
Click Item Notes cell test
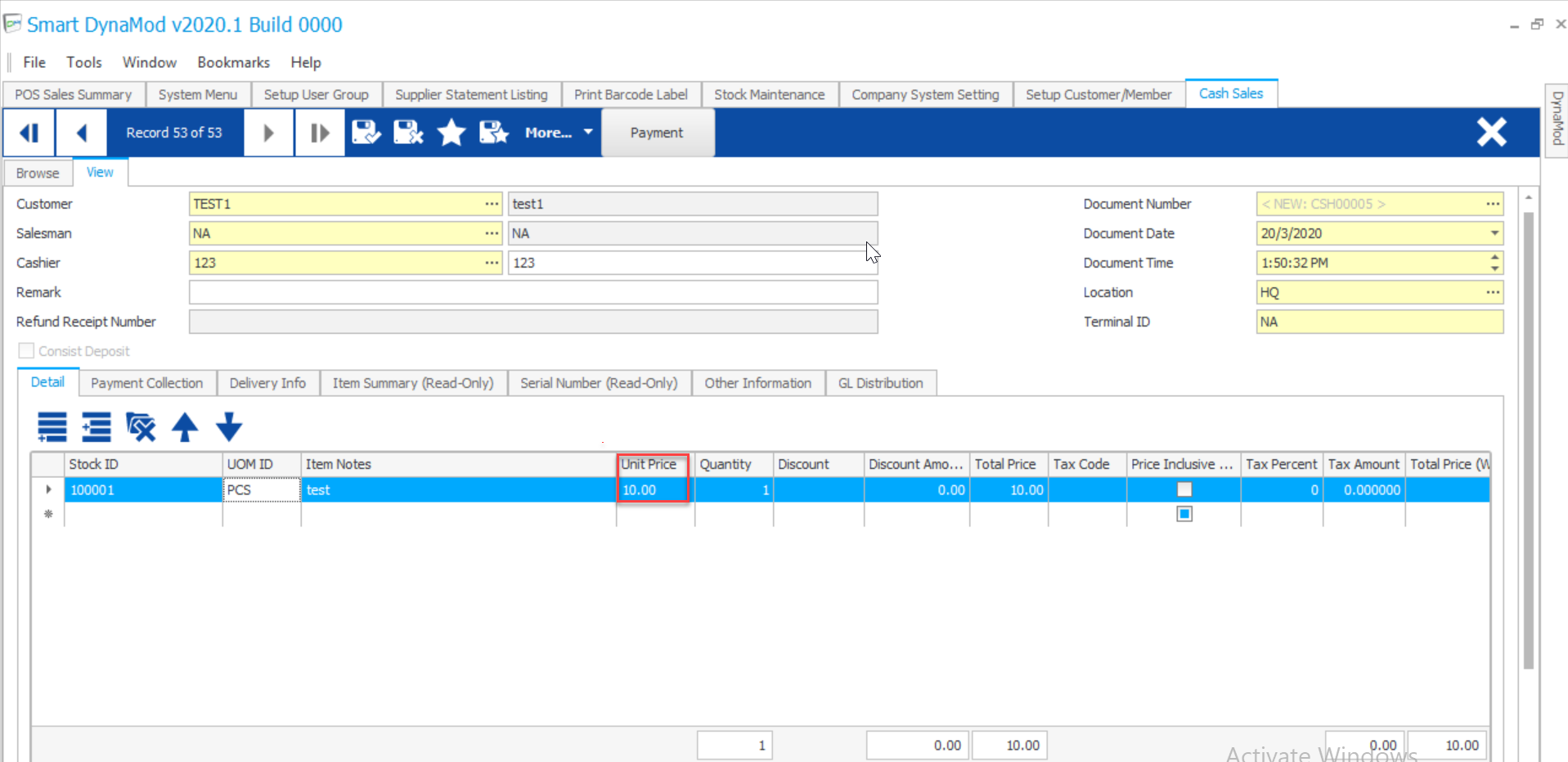tap(458, 489)
